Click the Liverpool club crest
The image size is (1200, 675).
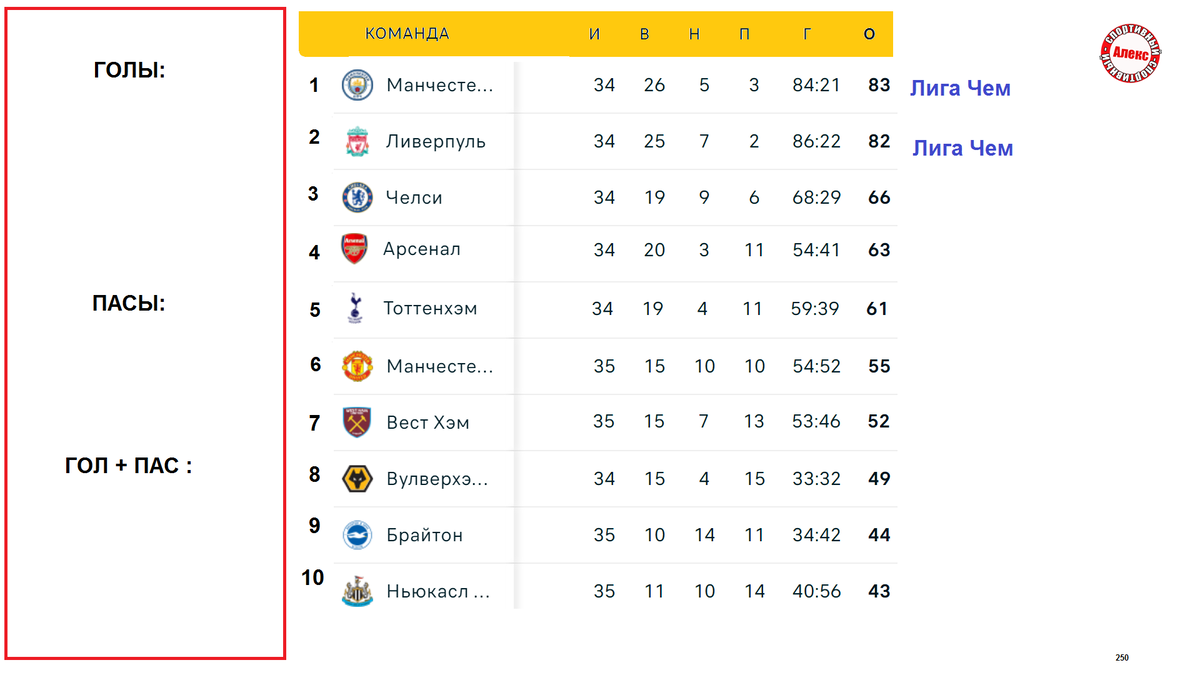pos(357,141)
